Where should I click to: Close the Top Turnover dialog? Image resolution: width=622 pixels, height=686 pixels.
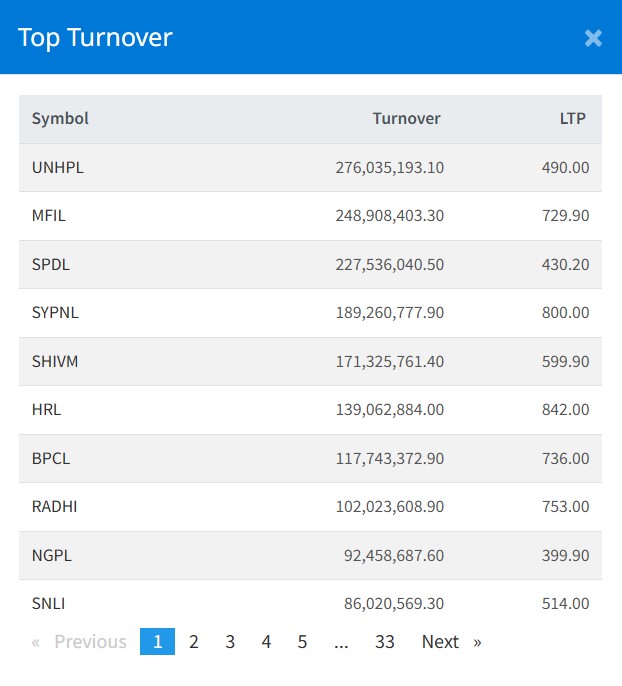[x=593, y=38]
